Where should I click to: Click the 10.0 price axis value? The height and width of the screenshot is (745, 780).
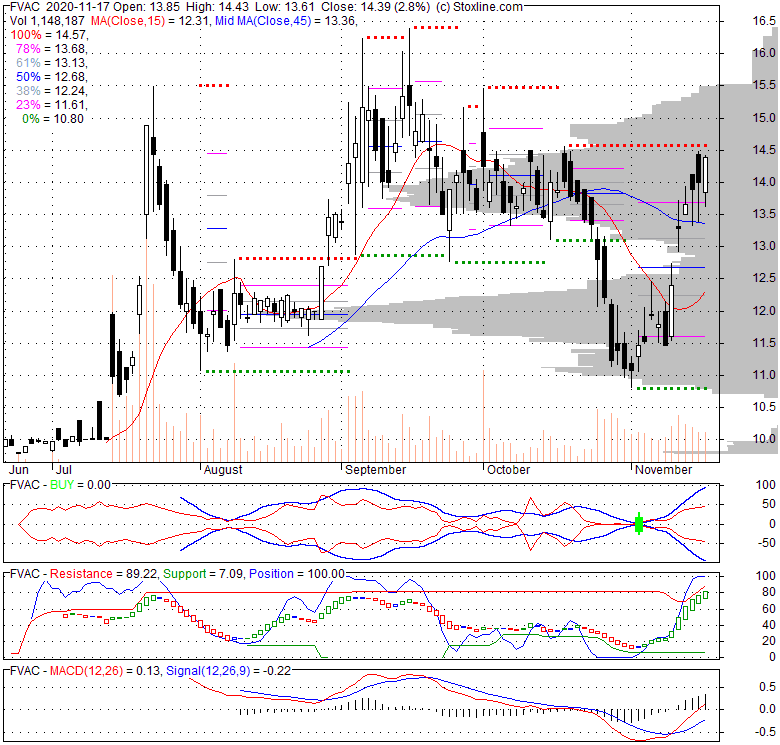pyautogui.click(x=764, y=439)
